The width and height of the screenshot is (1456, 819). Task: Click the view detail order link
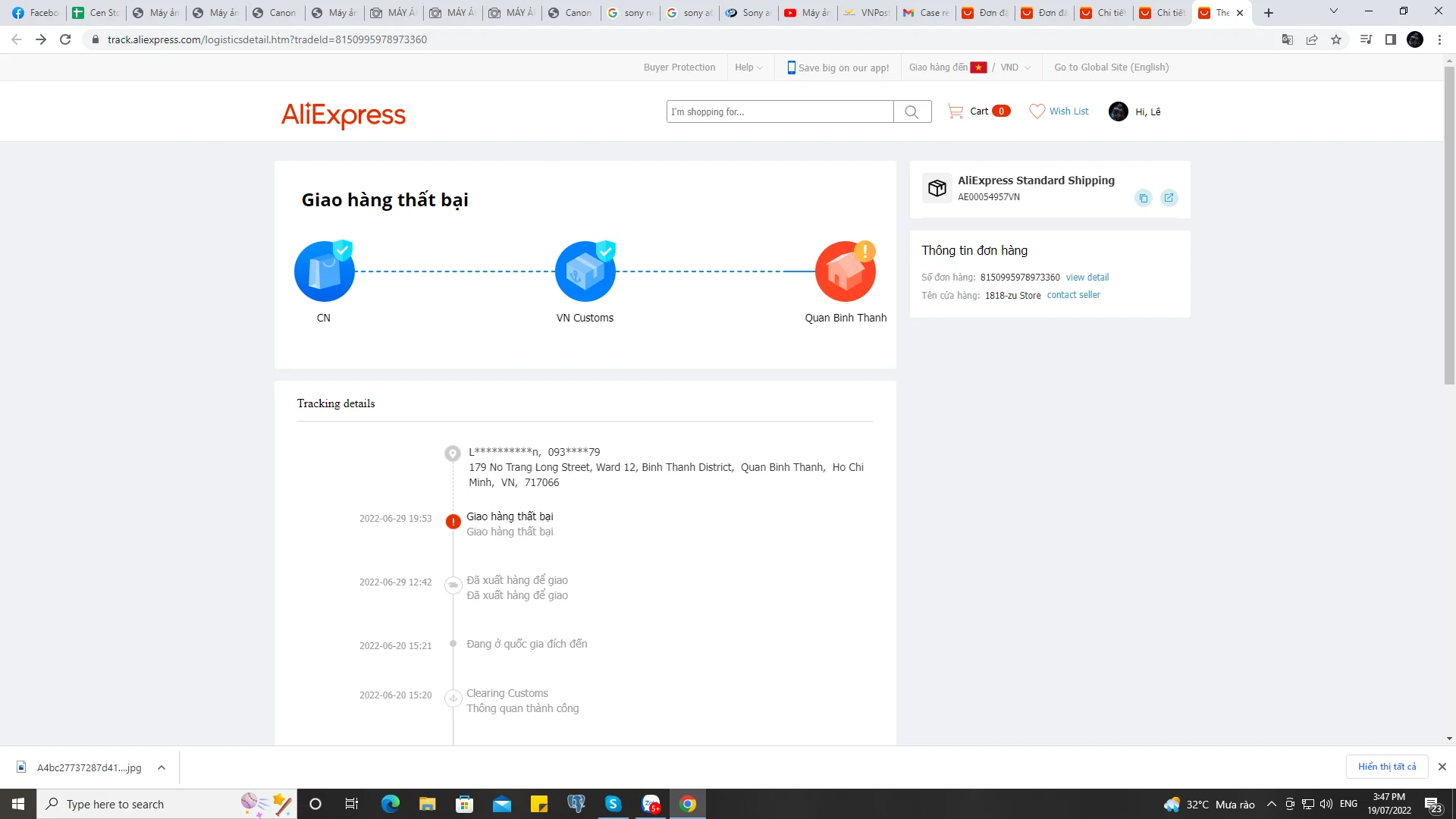[1087, 278]
